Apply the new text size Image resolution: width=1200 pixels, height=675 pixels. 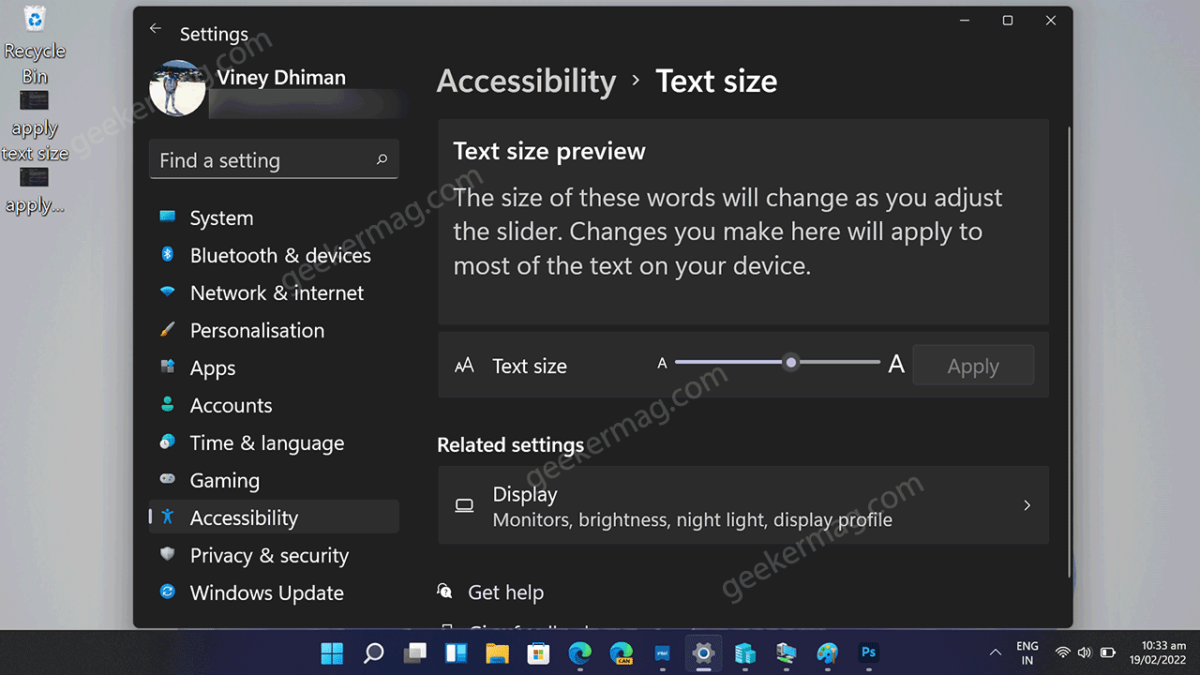[x=973, y=365]
